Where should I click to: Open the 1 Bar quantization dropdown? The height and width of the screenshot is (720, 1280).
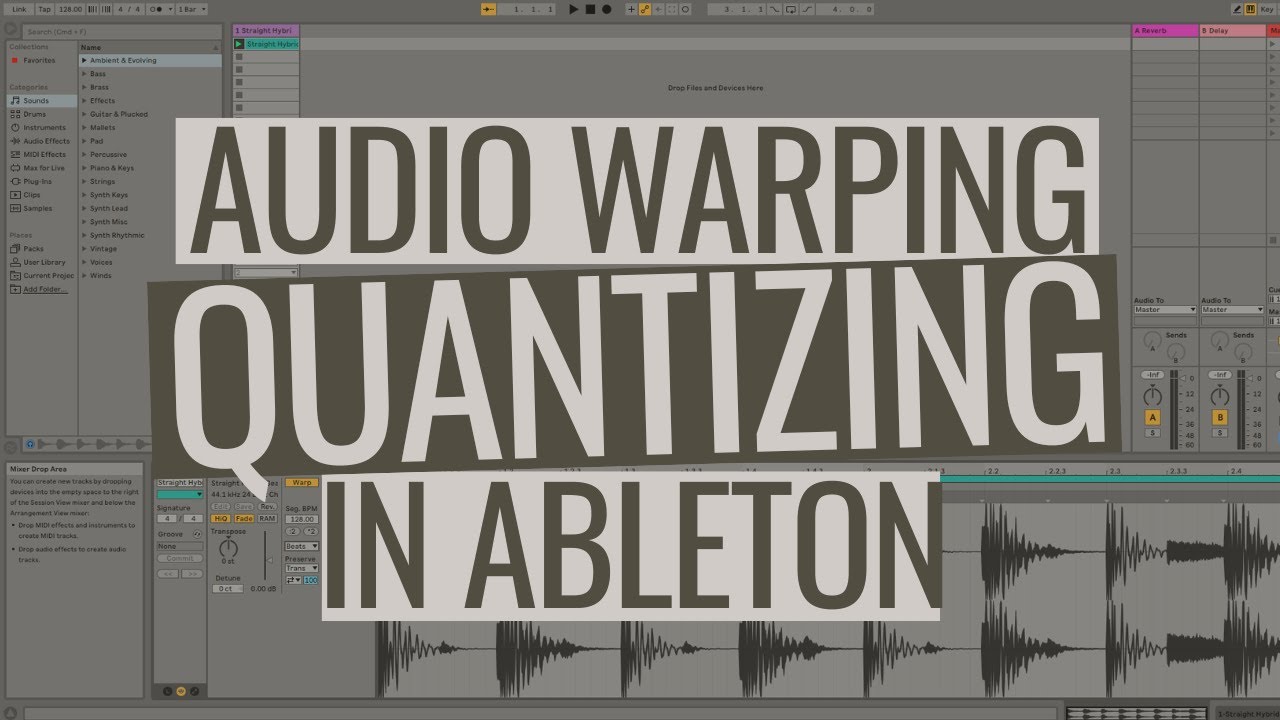(192, 9)
